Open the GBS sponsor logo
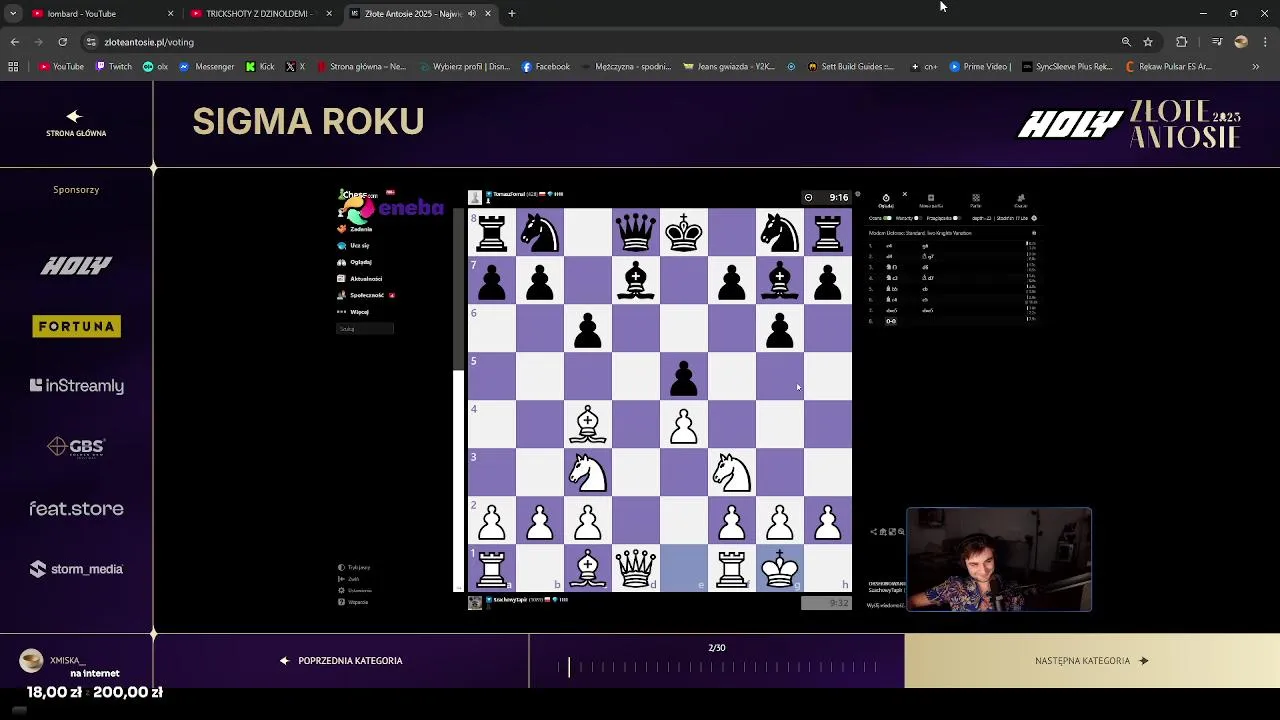The width and height of the screenshot is (1280, 720). coord(76,447)
